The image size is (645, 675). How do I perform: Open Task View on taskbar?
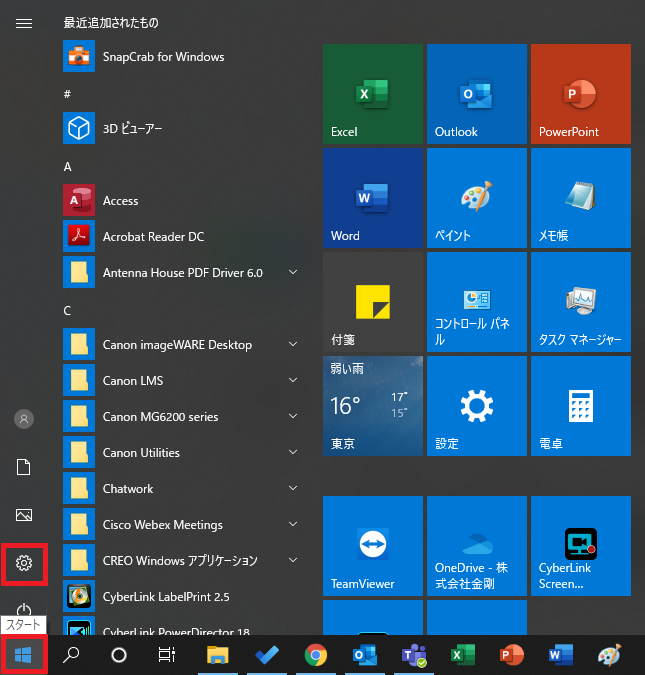(x=167, y=655)
